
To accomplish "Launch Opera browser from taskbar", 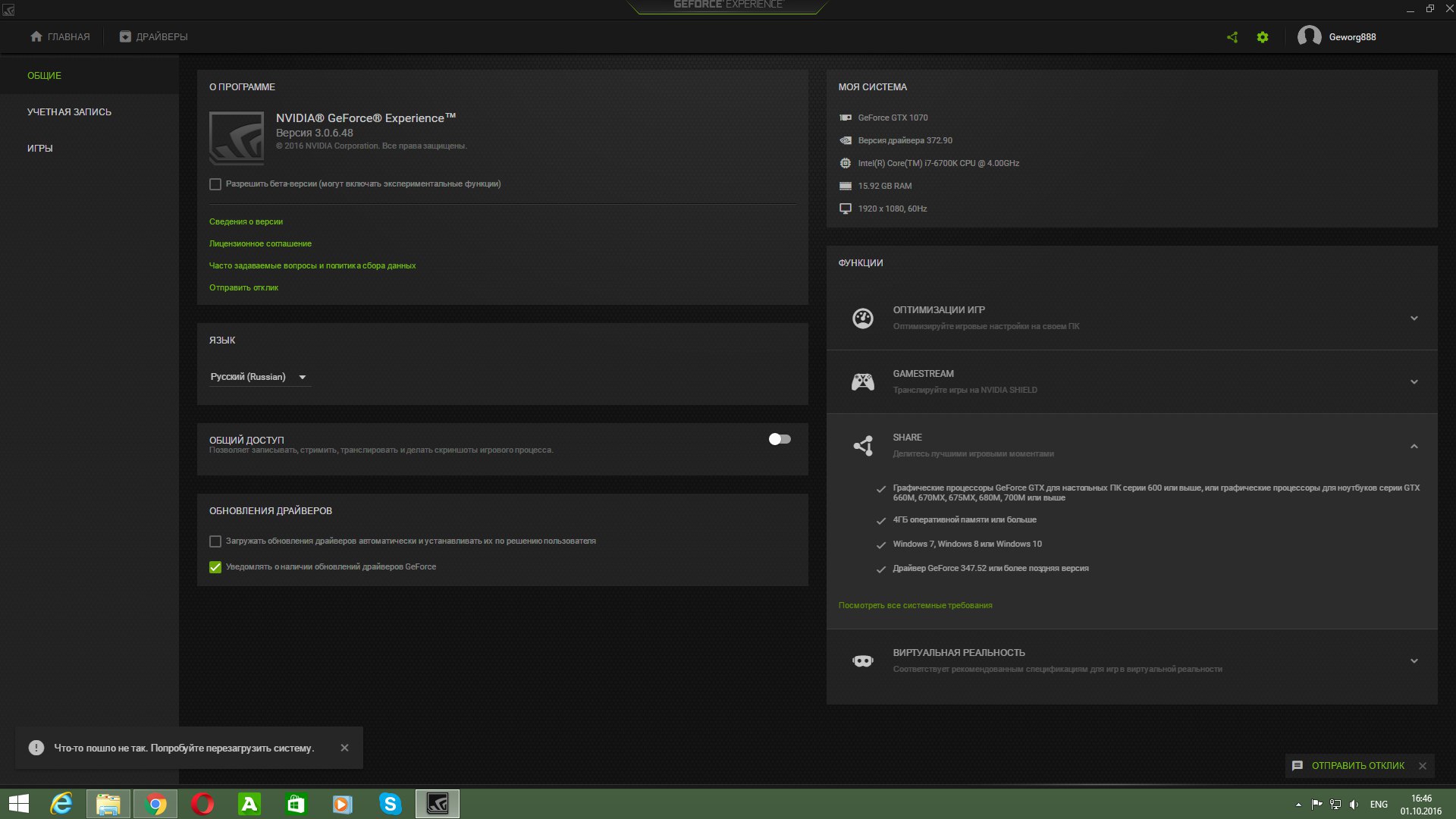I will coord(202,804).
